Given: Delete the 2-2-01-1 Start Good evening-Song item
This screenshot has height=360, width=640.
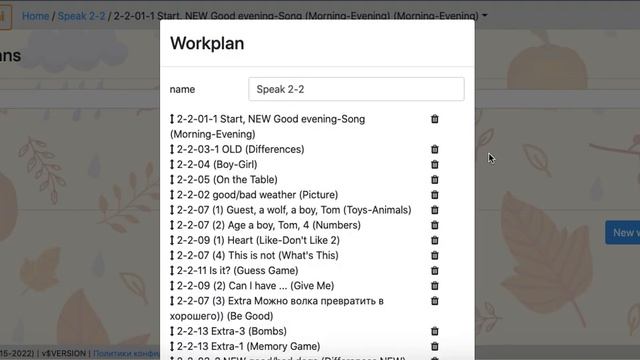Looking at the screenshot, I should 435,119.
